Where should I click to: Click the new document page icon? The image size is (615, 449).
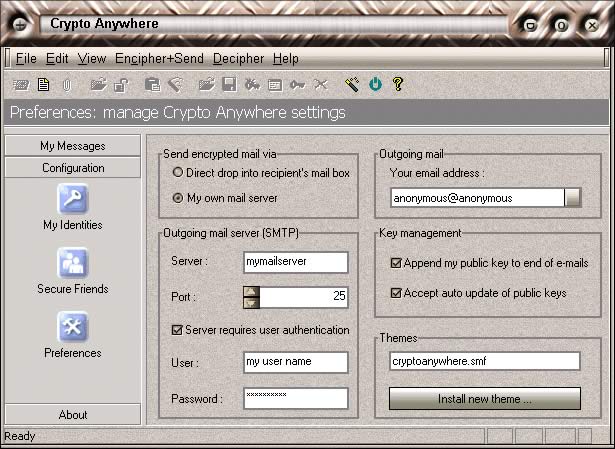[43, 84]
